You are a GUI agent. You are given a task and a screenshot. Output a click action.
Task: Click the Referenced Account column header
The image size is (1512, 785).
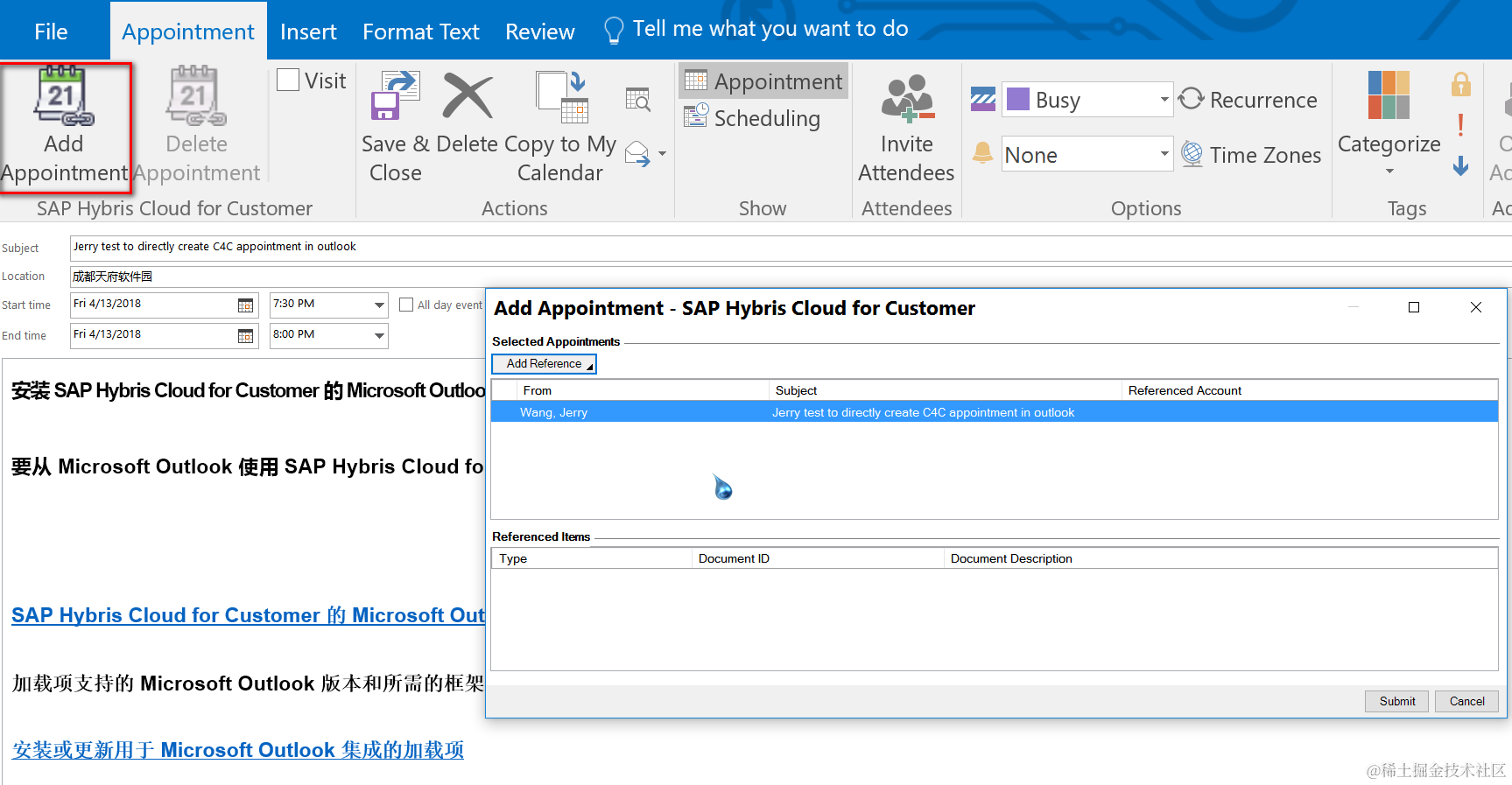click(x=1310, y=390)
